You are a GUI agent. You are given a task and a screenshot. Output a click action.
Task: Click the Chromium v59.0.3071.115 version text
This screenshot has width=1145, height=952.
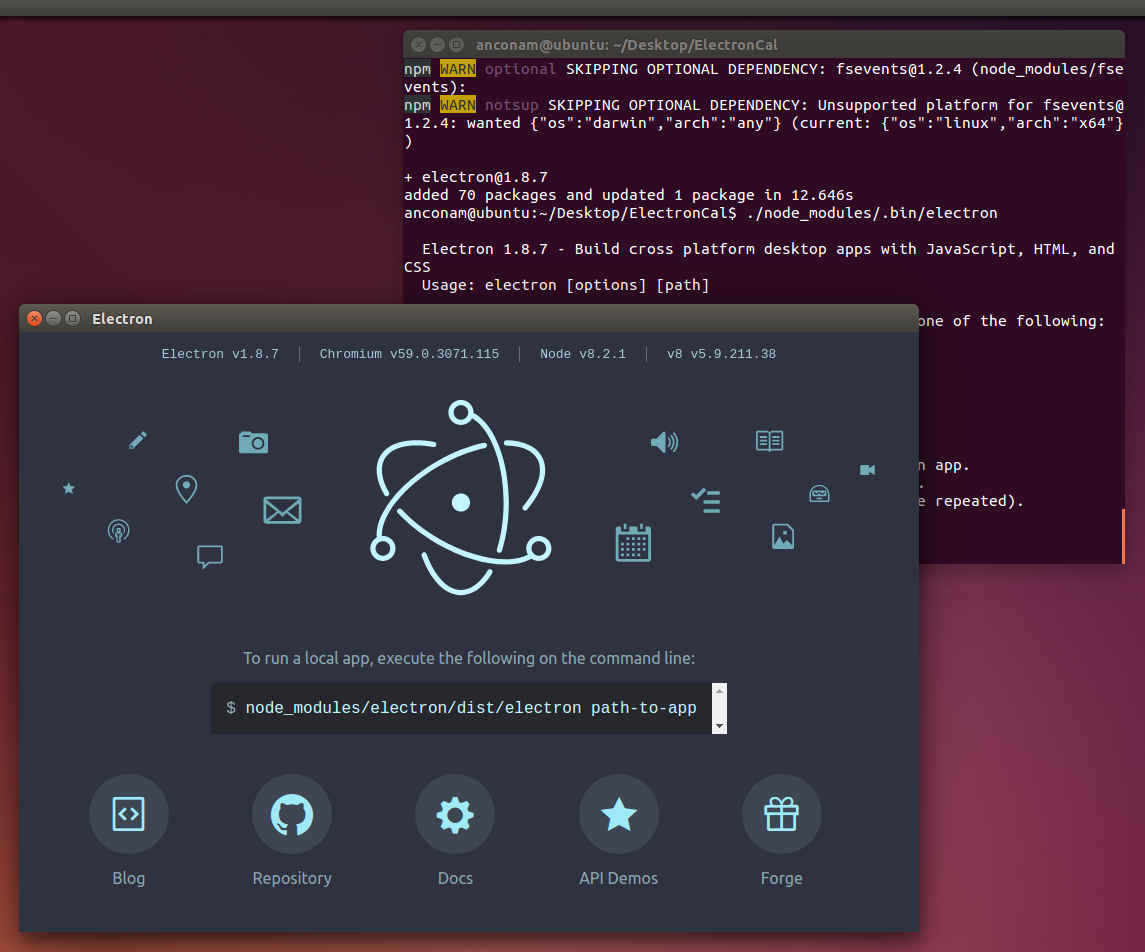tap(409, 354)
